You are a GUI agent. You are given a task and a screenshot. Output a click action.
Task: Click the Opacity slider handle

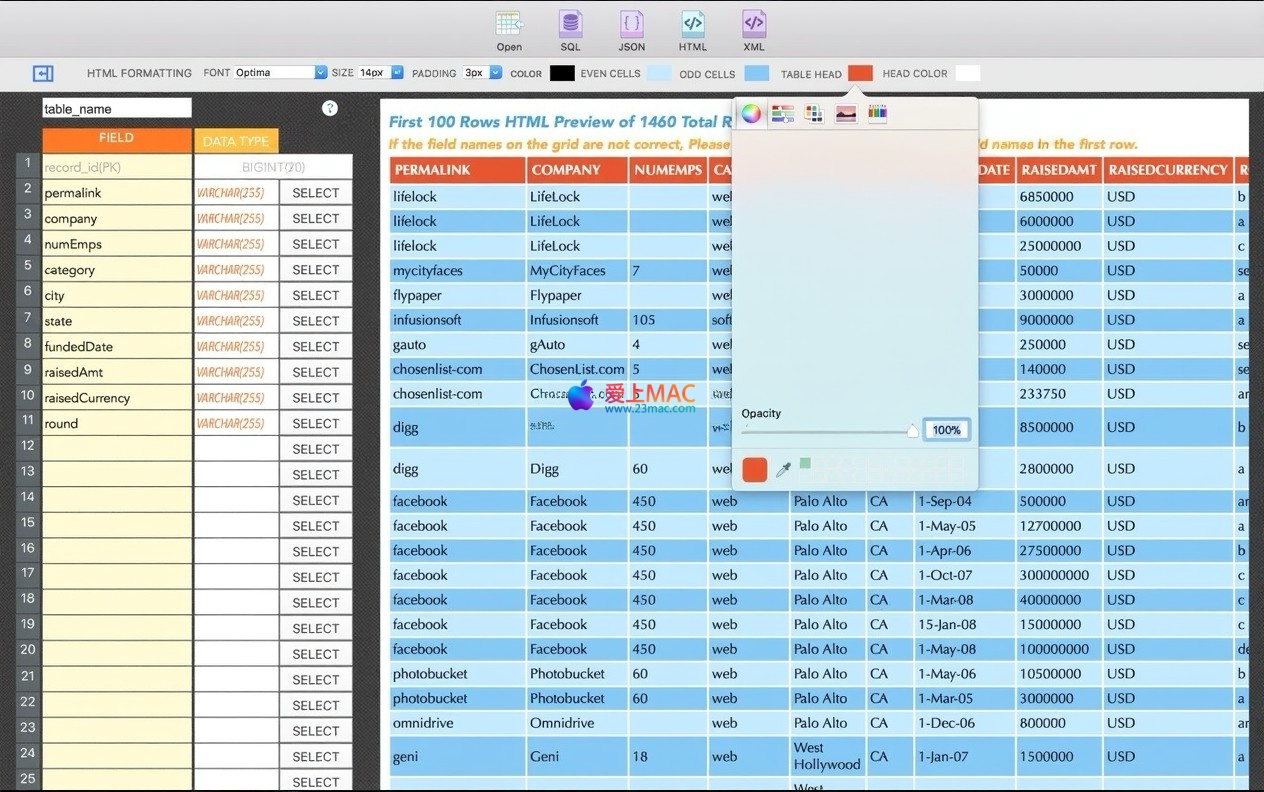point(912,431)
